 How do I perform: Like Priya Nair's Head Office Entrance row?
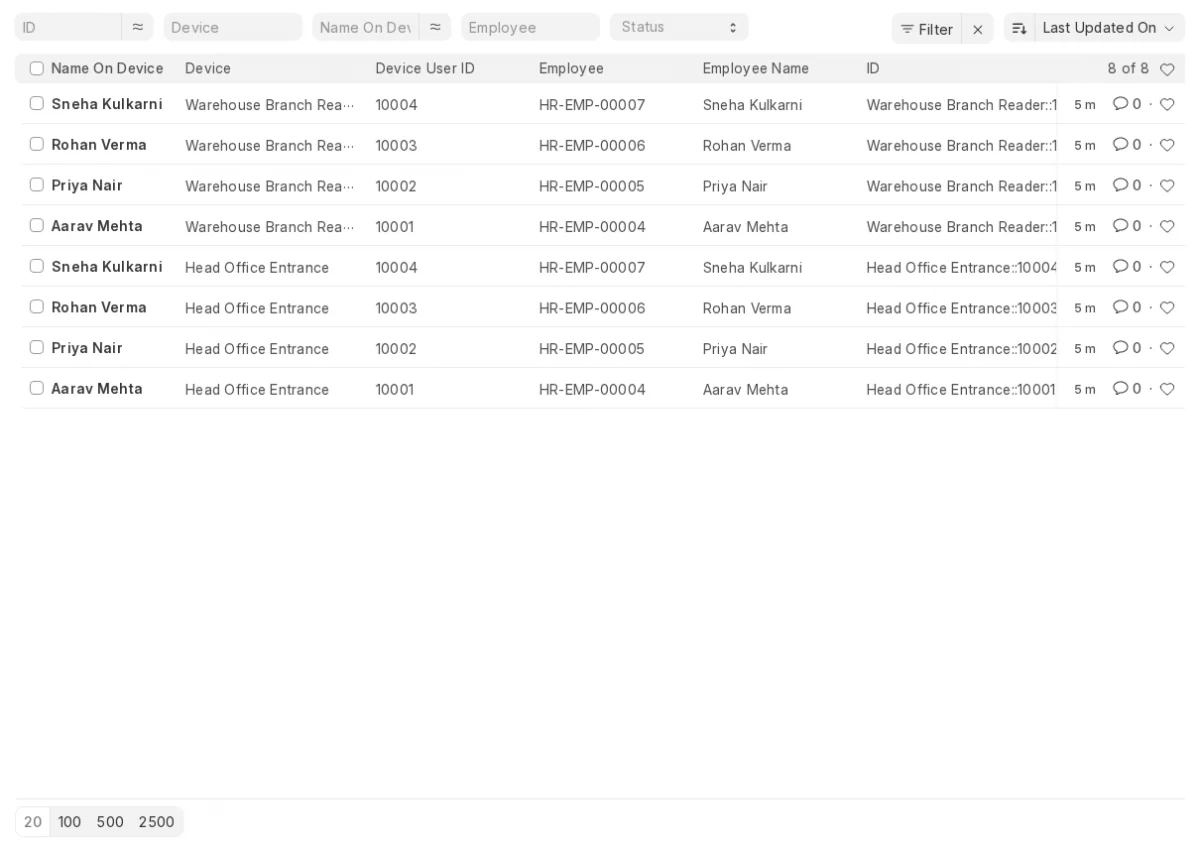1167,348
